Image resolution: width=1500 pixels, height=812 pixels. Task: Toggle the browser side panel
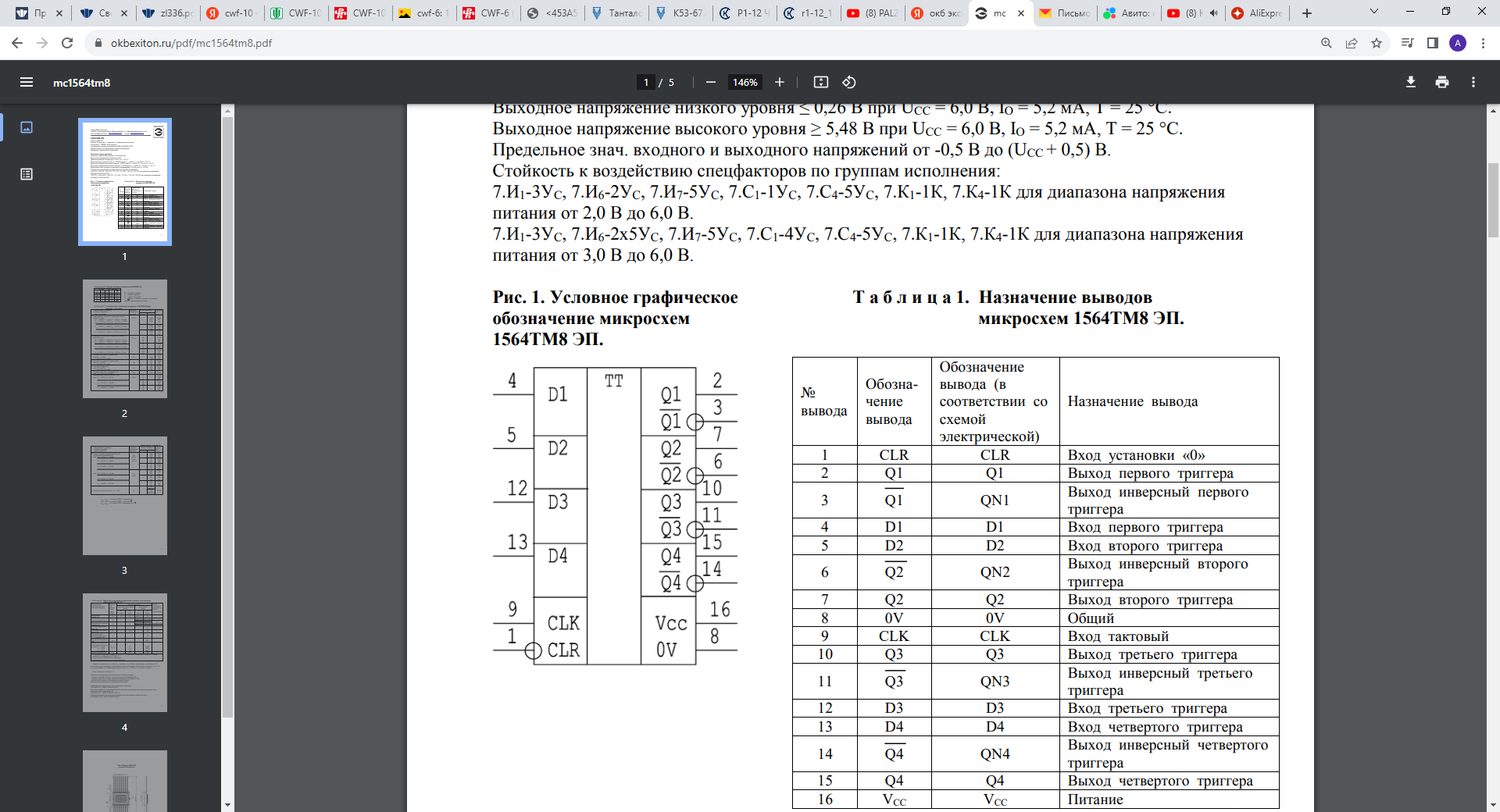[x=1433, y=43]
